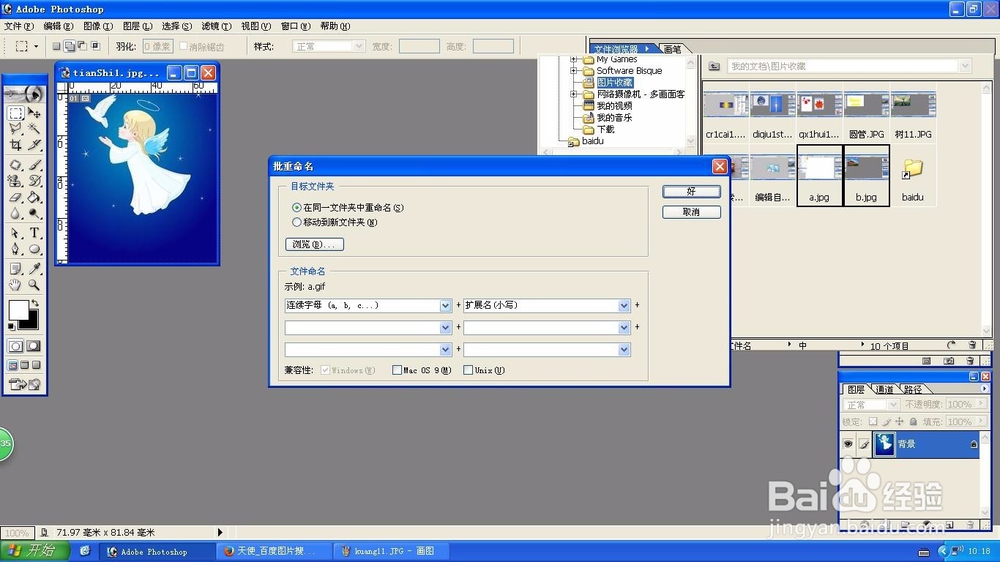Toggle background layer eye visibility

pos(848,444)
